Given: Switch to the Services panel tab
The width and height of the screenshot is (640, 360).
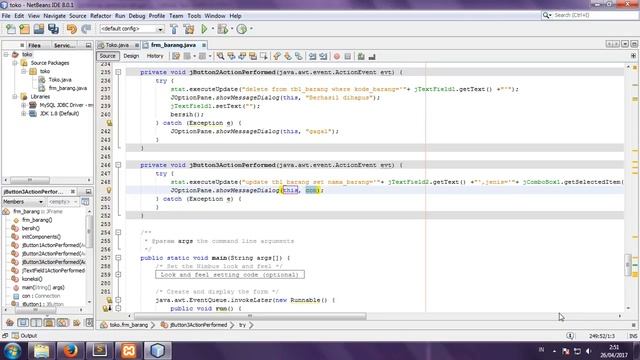Looking at the screenshot, I should 64,45.
